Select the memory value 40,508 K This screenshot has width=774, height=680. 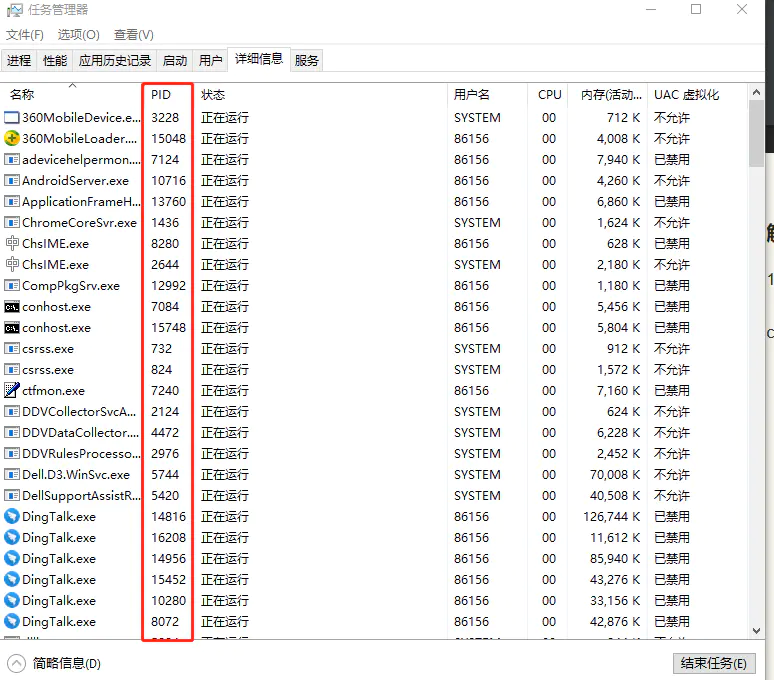pos(615,495)
